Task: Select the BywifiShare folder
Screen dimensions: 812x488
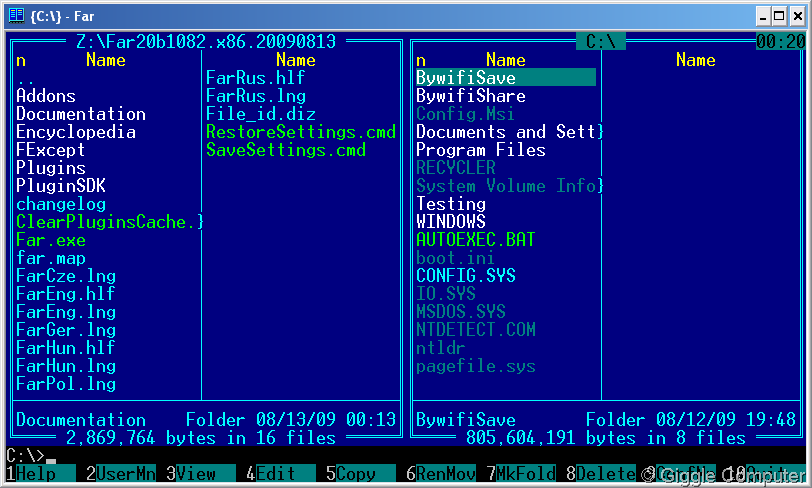Action: pos(471,96)
